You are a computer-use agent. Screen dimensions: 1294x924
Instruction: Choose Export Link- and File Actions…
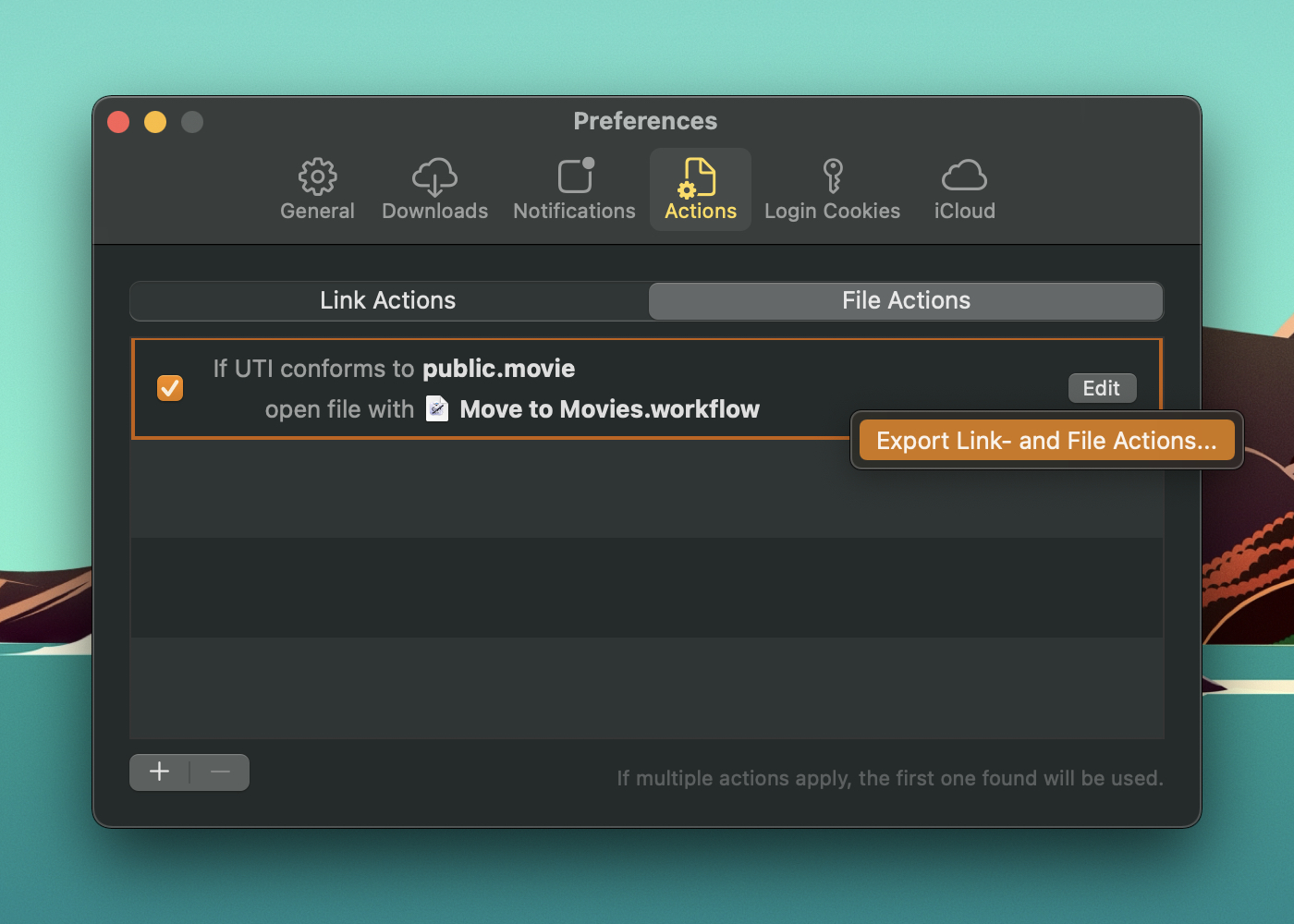pyautogui.click(x=1046, y=441)
